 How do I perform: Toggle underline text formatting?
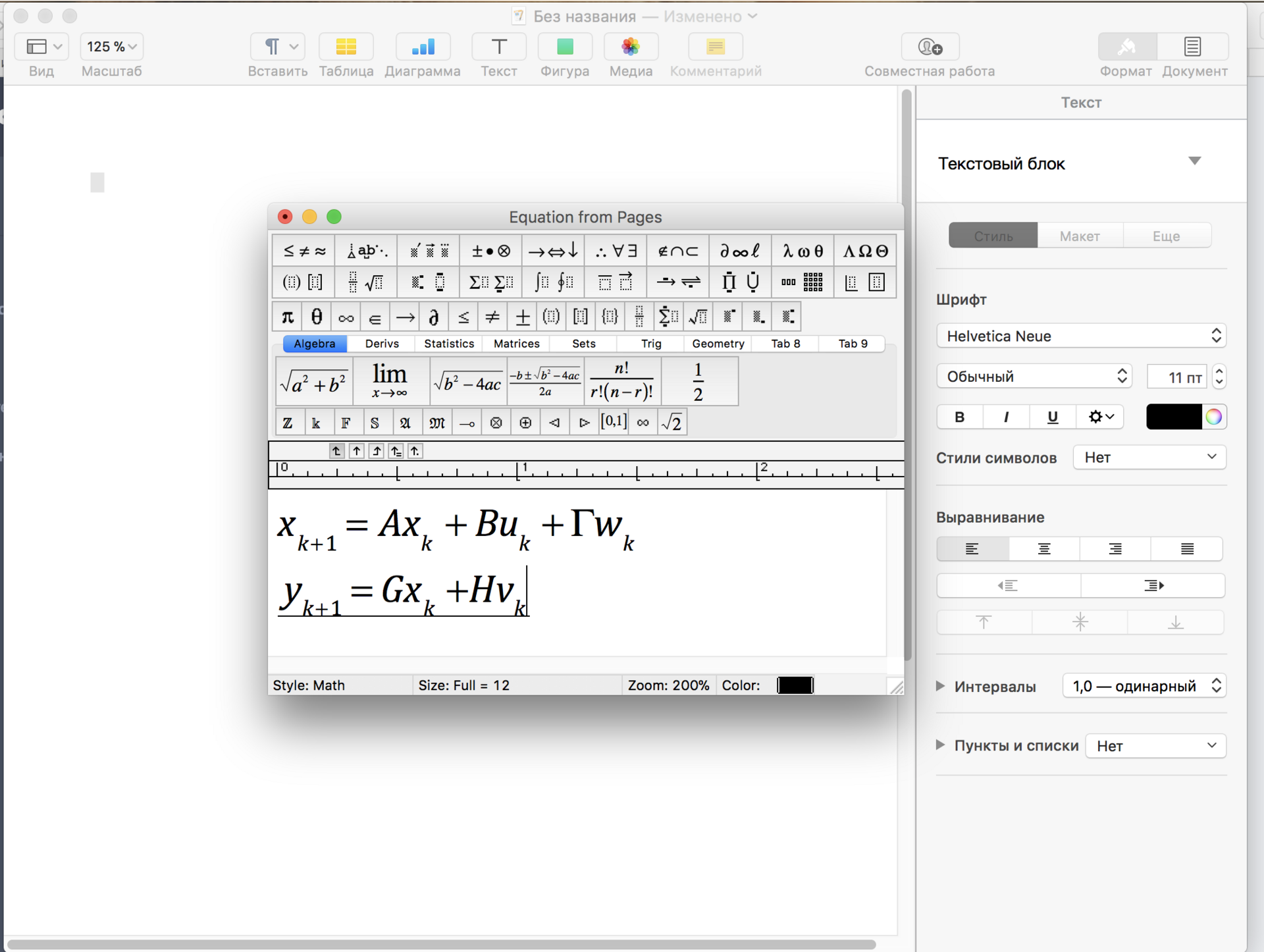point(1052,417)
